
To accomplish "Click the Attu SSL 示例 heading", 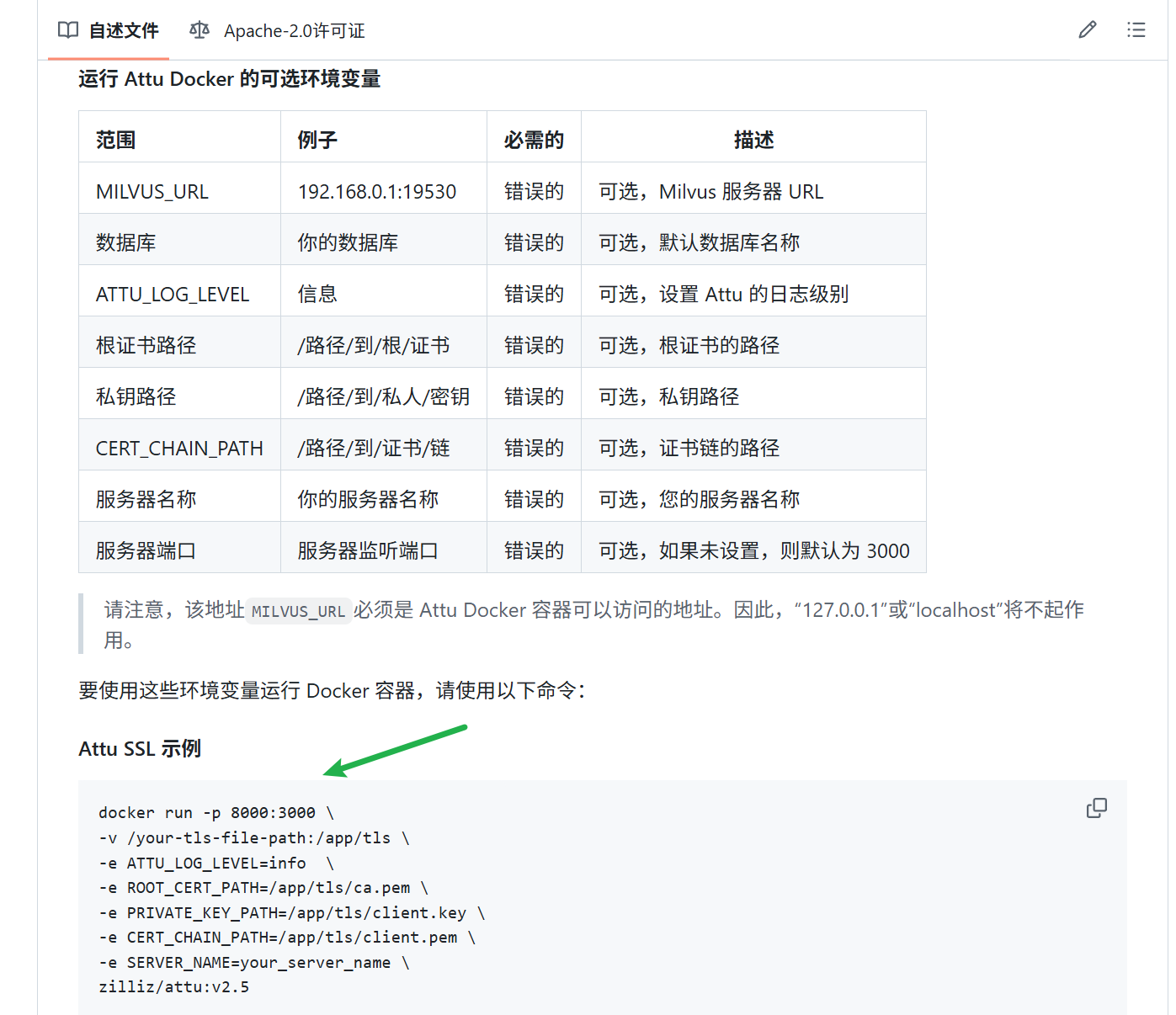I will coord(139,748).
